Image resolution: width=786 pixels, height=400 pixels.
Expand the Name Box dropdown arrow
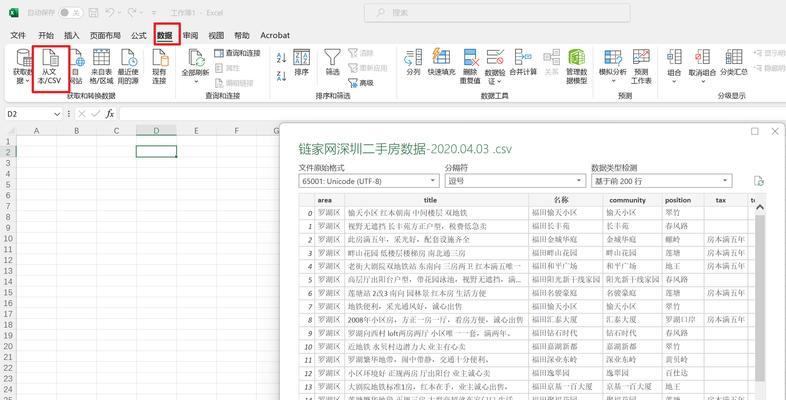[57, 114]
